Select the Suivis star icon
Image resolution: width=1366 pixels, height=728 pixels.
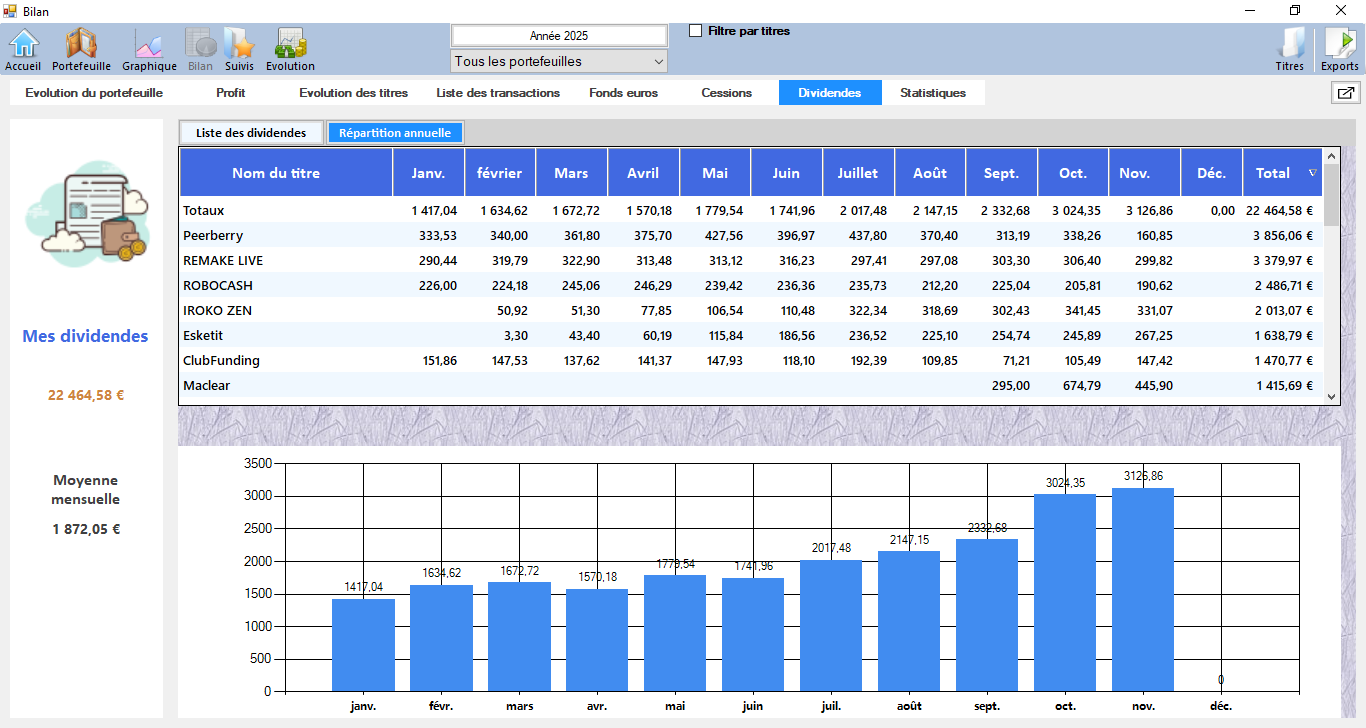click(x=239, y=47)
